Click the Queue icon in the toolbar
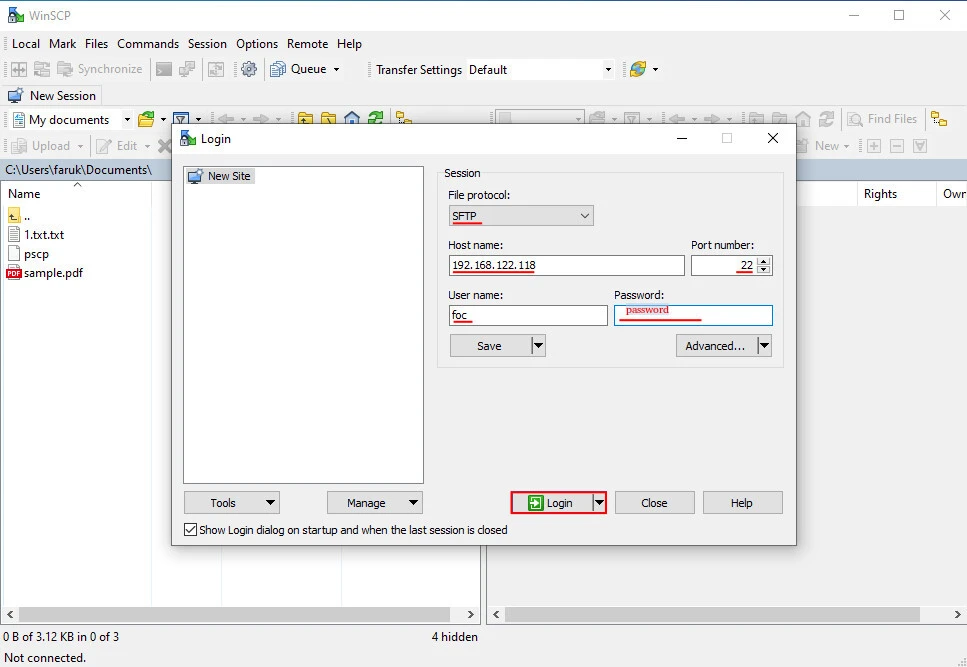The height and width of the screenshot is (667, 967). (278, 69)
